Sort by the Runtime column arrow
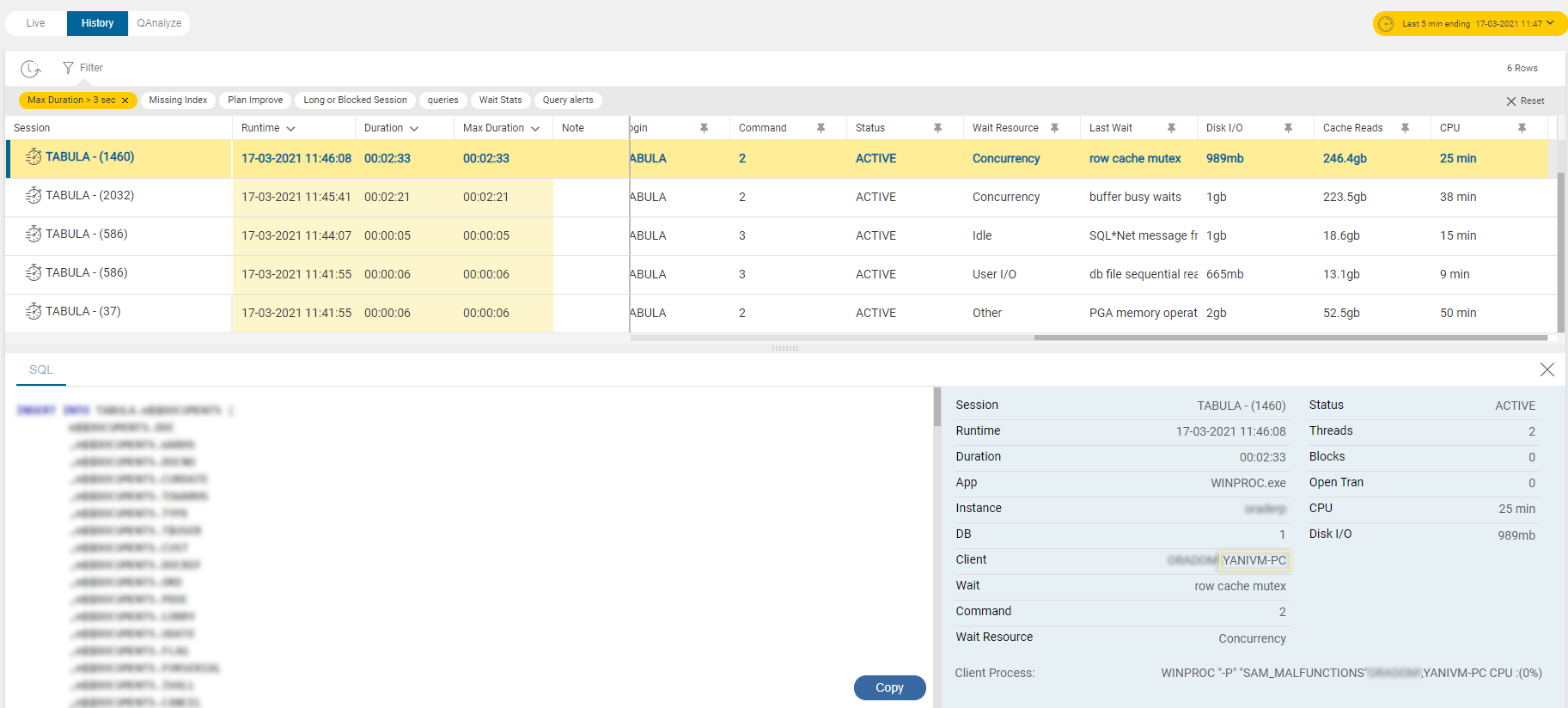Viewport: 1568px width, 708px height. [x=291, y=129]
